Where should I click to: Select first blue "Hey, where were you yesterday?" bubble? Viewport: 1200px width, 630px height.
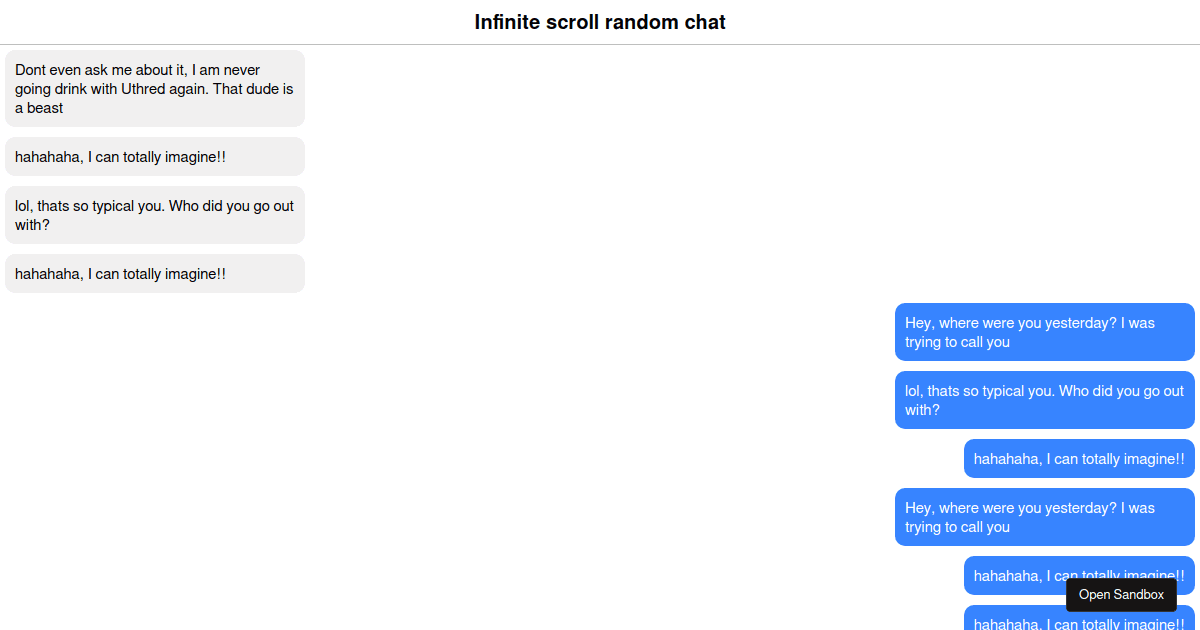(x=1044, y=332)
